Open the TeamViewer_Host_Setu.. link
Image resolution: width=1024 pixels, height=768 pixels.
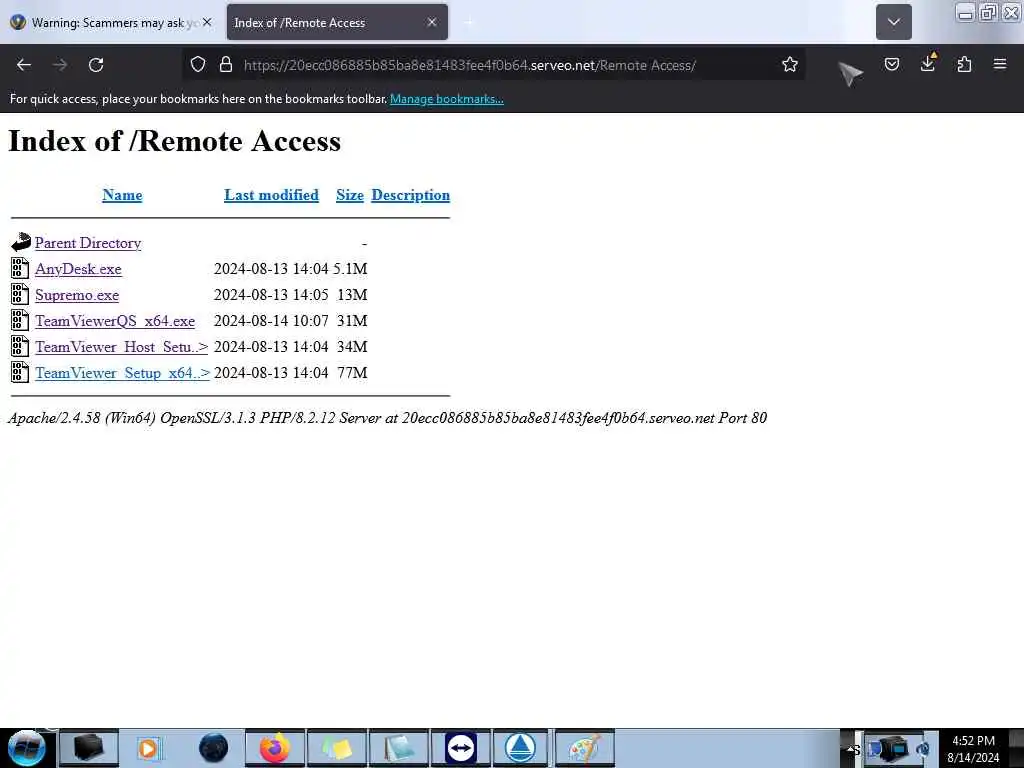(121, 347)
